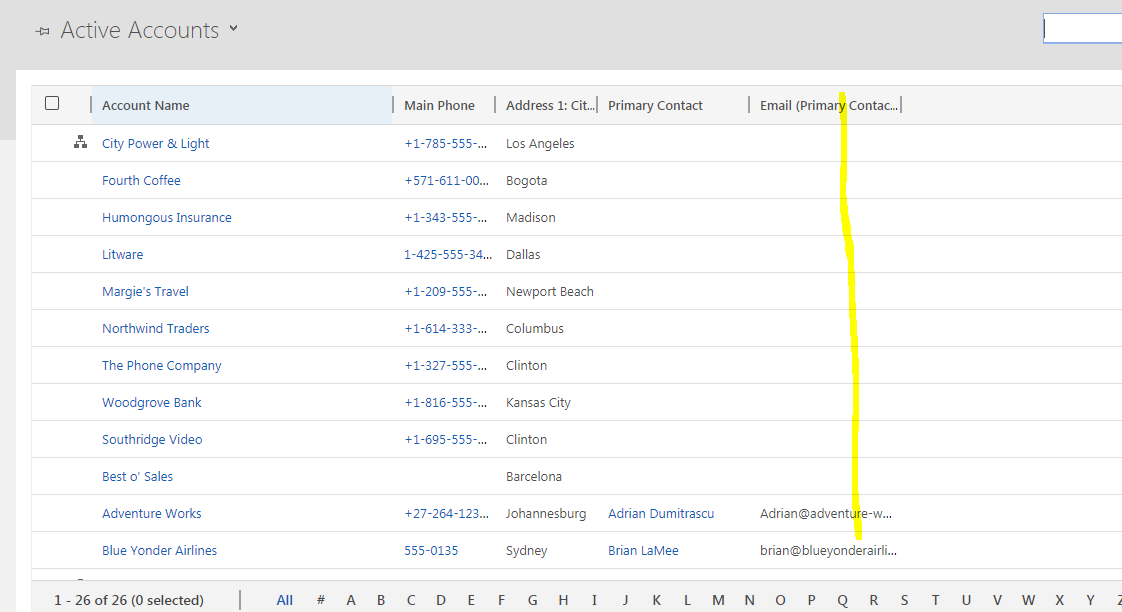The image size is (1122, 612).
Task: Select the Johannesburg city cell
Action: point(546,513)
